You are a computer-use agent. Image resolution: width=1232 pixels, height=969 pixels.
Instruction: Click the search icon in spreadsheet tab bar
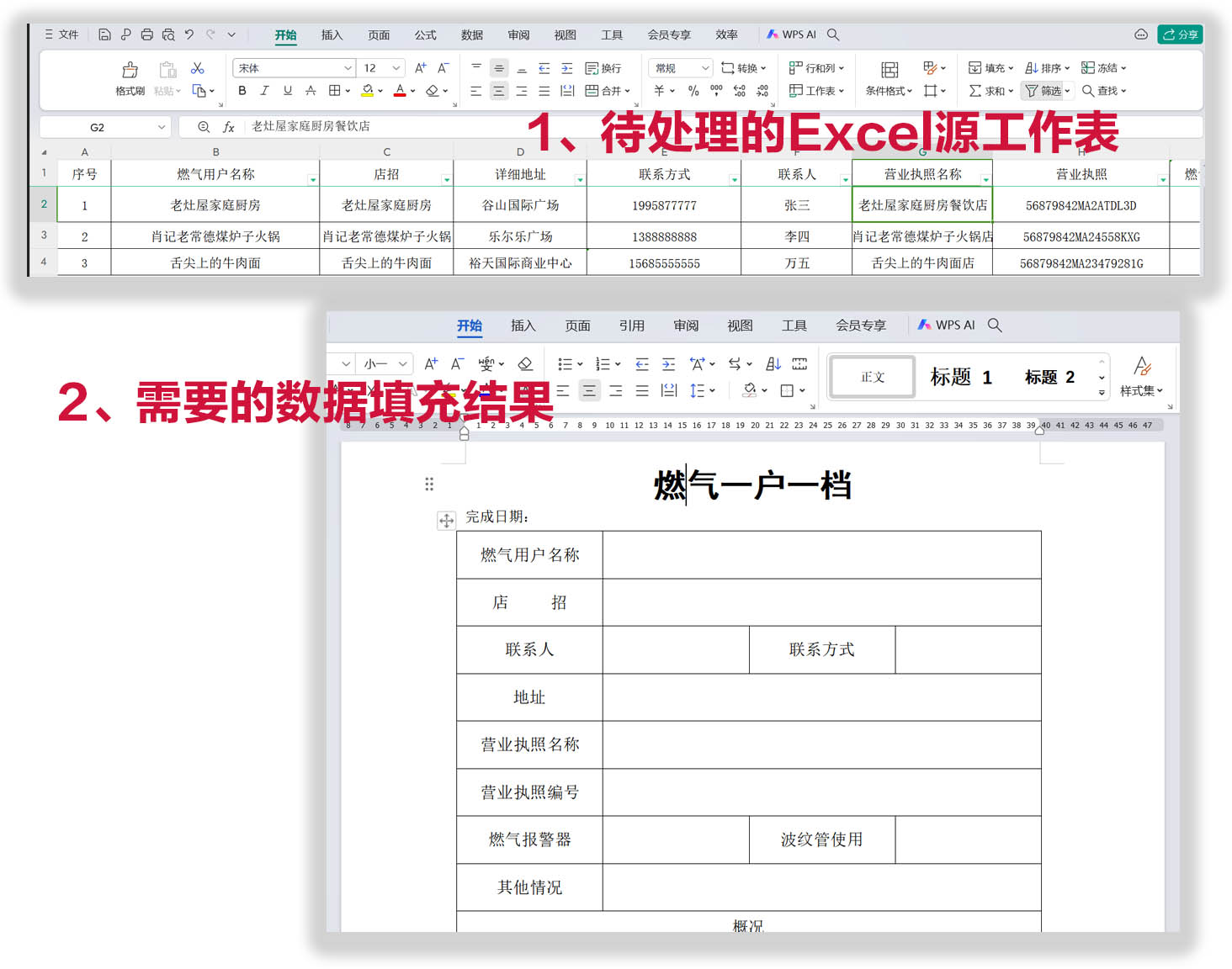pyautogui.click(x=833, y=34)
